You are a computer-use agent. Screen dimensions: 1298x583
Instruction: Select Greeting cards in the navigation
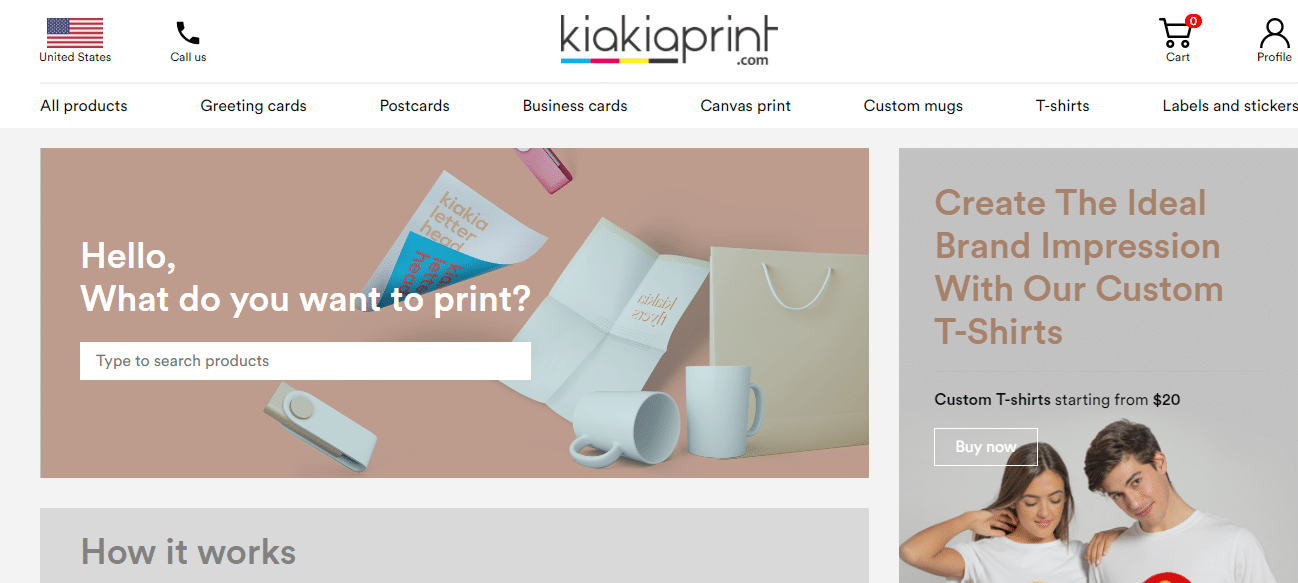(x=253, y=105)
